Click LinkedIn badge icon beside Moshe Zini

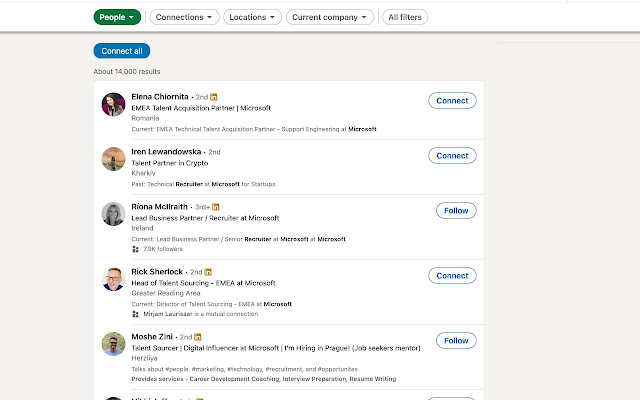(198, 337)
